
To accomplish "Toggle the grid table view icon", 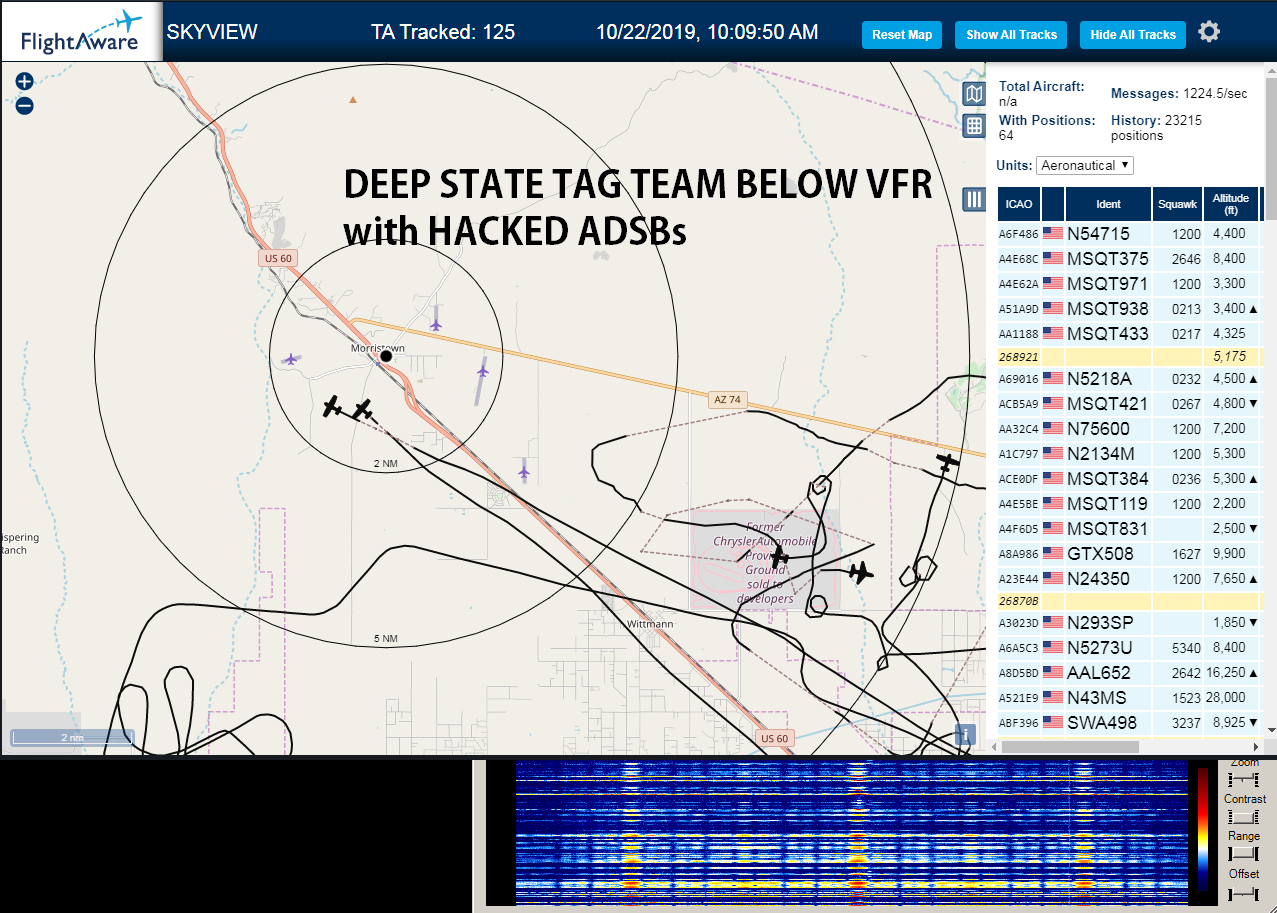I will click(x=974, y=125).
